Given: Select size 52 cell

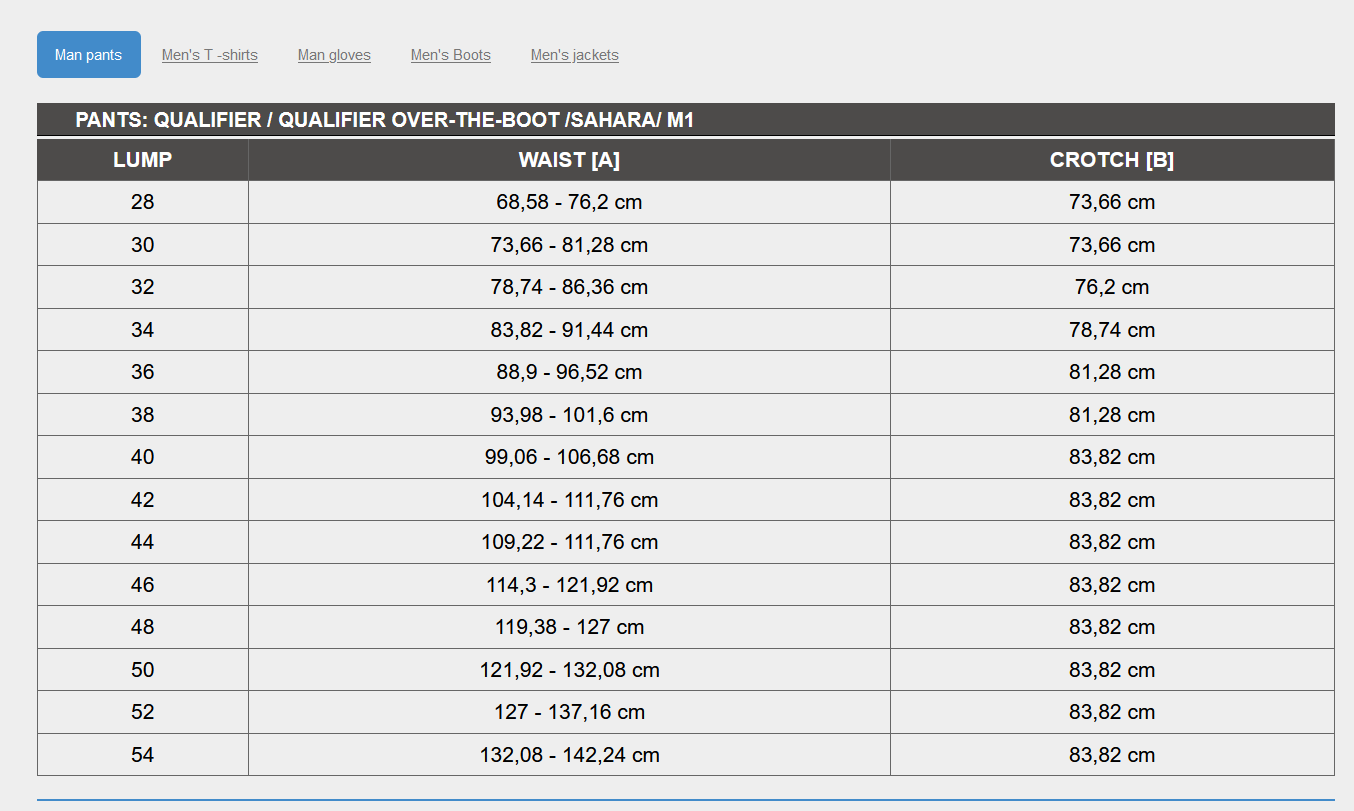Looking at the screenshot, I should coord(143,712).
